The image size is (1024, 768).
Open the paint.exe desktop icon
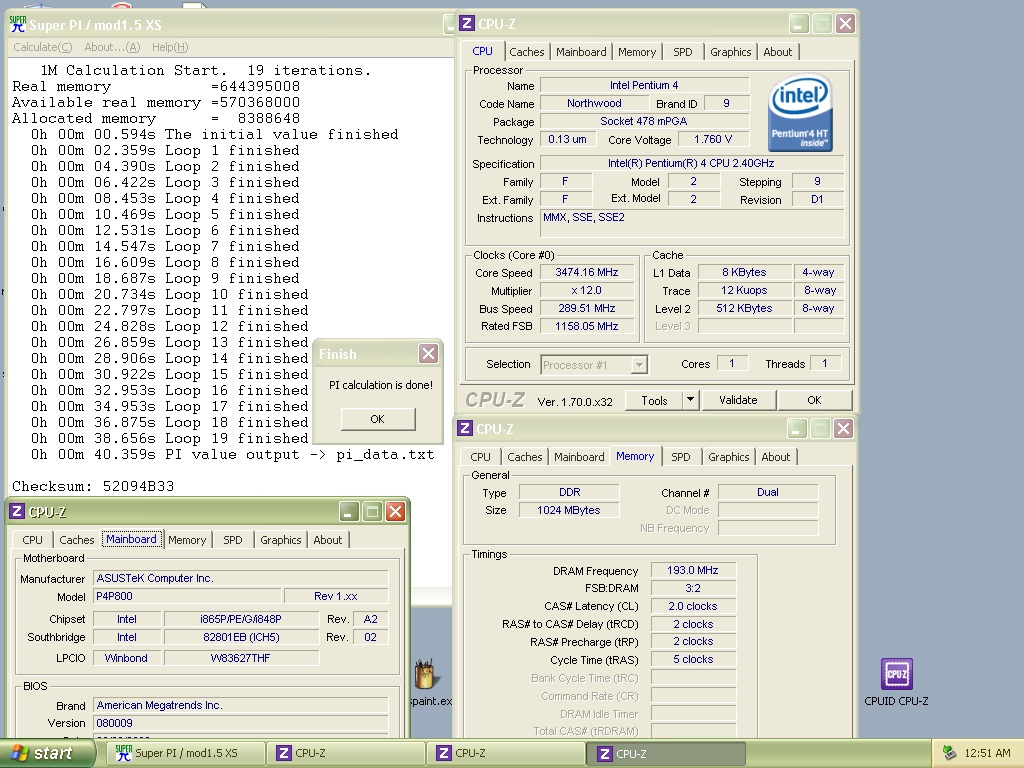coord(428,682)
